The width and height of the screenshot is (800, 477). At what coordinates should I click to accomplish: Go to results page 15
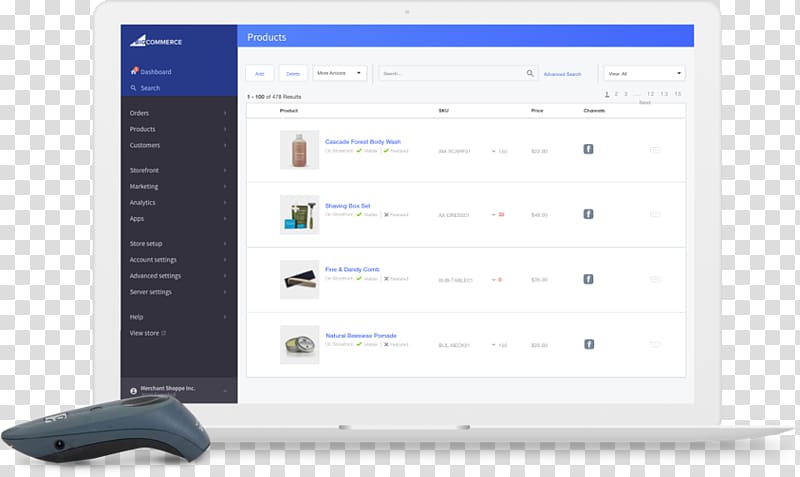(678, 94)
